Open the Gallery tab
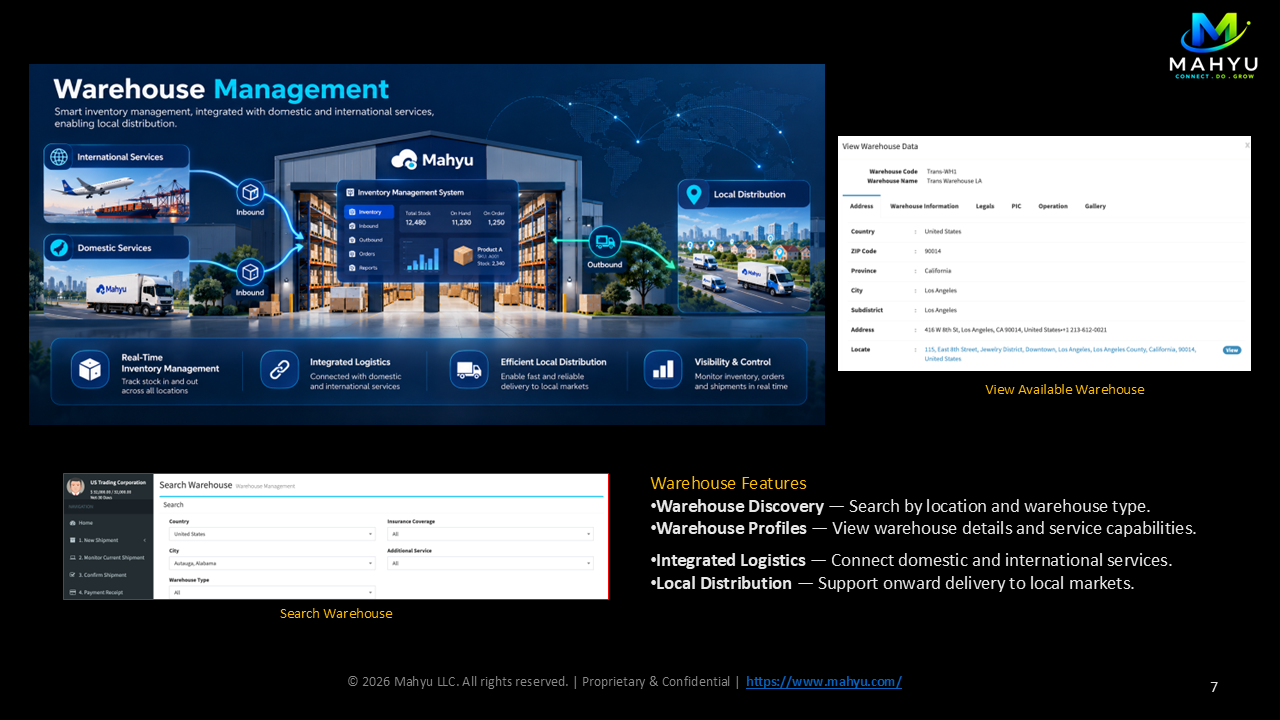The image size is (1280, 720). 1095,206
